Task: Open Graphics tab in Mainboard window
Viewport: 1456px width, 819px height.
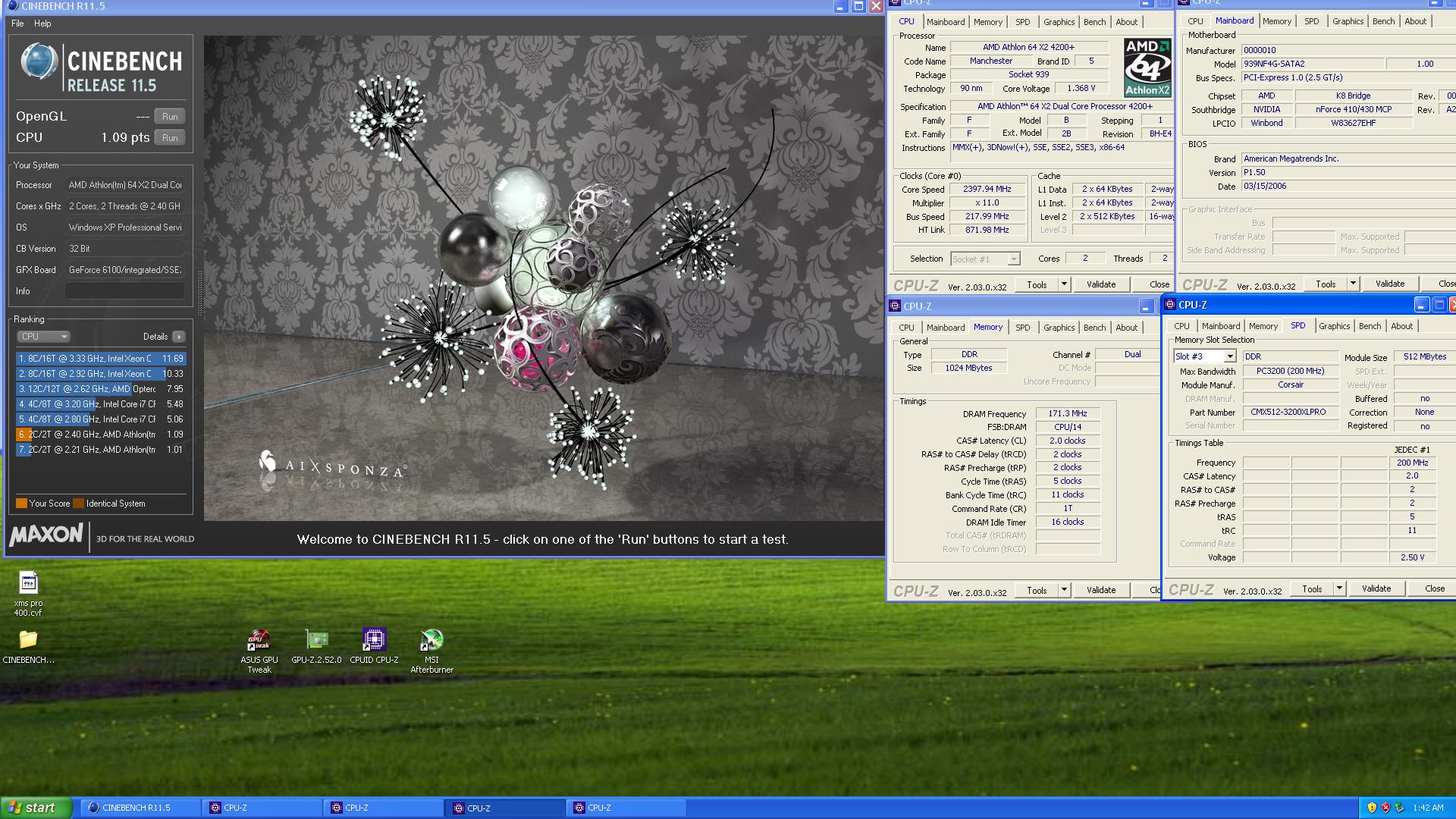Action: [x=1348, y=21]
